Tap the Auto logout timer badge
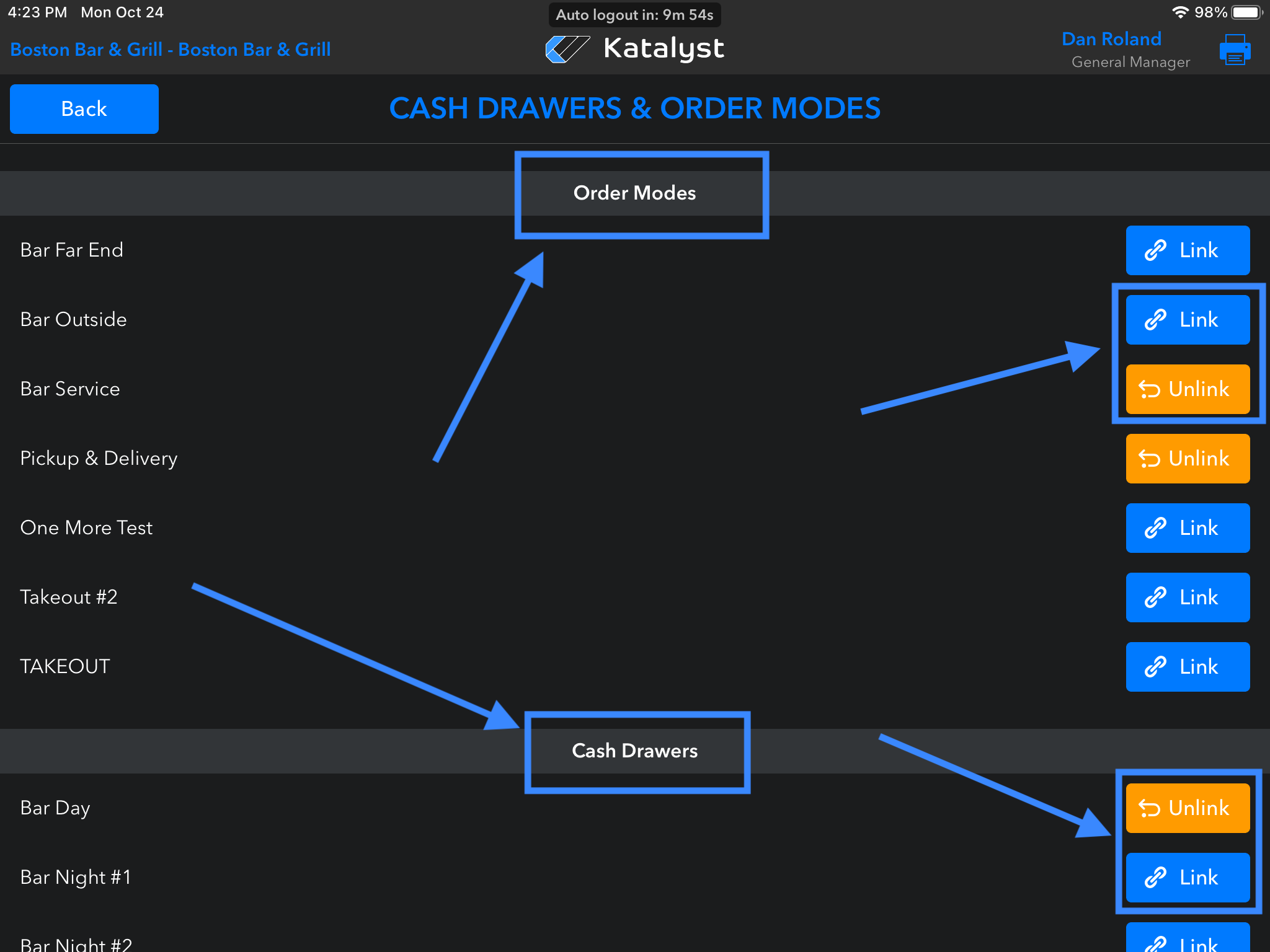The image size is (1270, 952). 634,15
